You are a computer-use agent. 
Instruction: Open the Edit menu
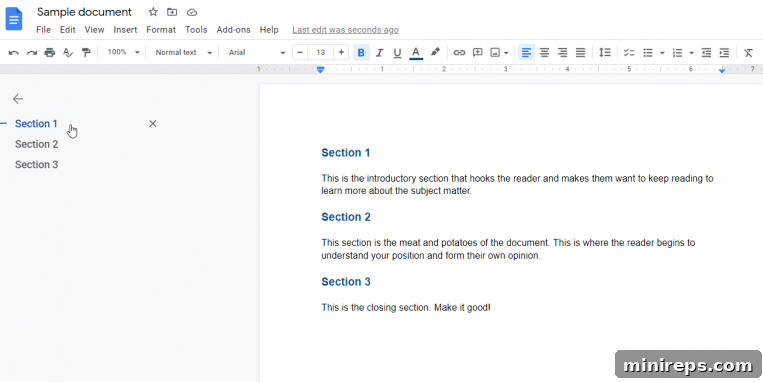pos(68,30)
